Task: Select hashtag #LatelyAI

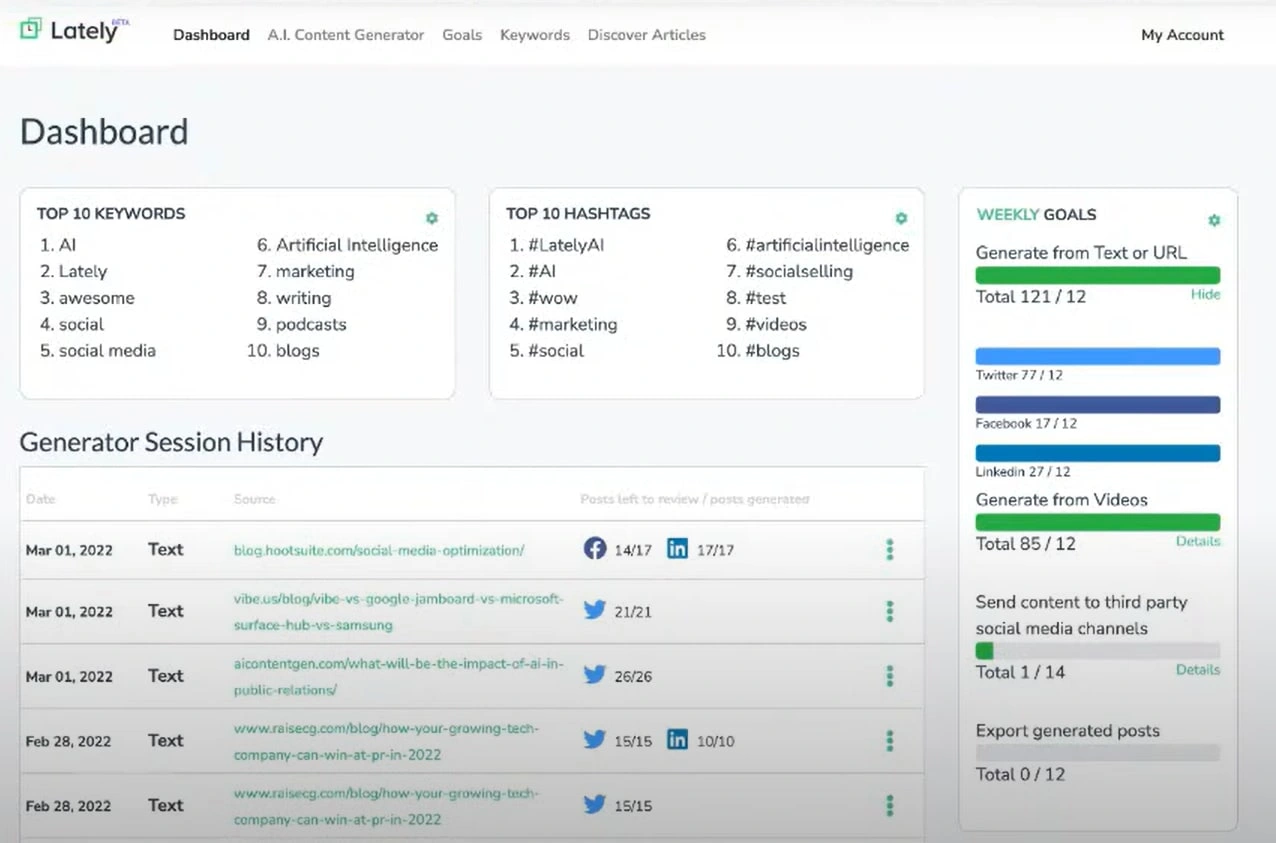Action: [x=566, y=245]
